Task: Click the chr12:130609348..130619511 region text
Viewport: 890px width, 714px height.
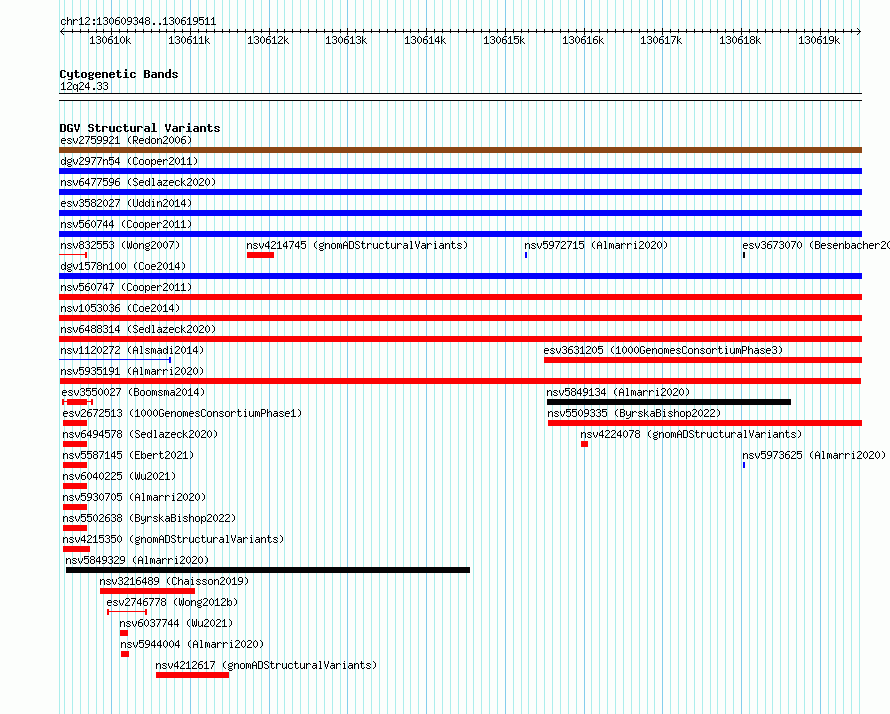Action: [138, 22]
